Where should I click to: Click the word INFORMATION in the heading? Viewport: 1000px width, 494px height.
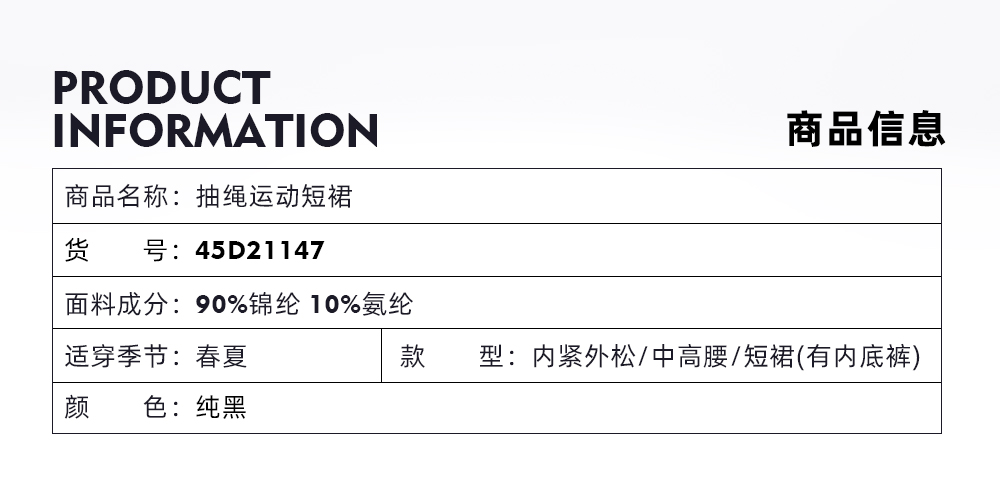(215, 130)
